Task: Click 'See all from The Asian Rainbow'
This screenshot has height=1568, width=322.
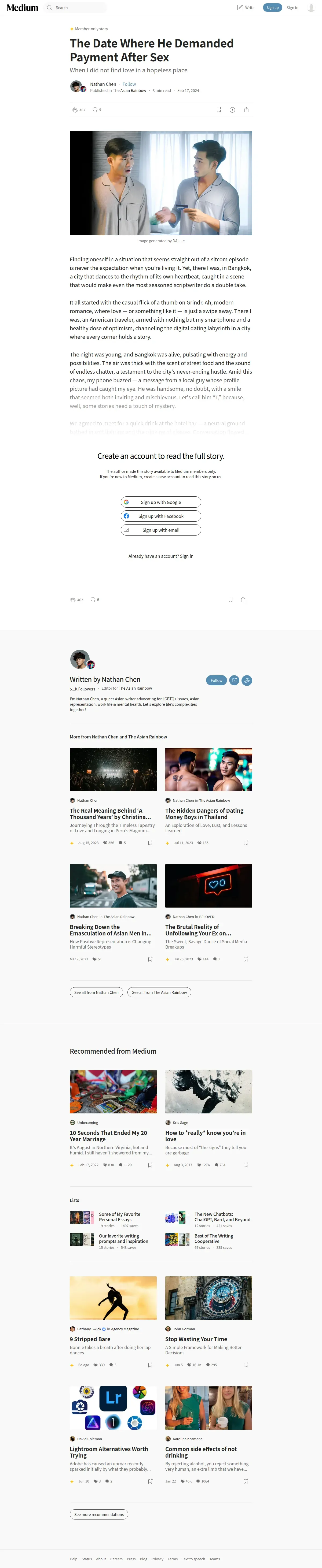Action: click(x=159, y=992)
